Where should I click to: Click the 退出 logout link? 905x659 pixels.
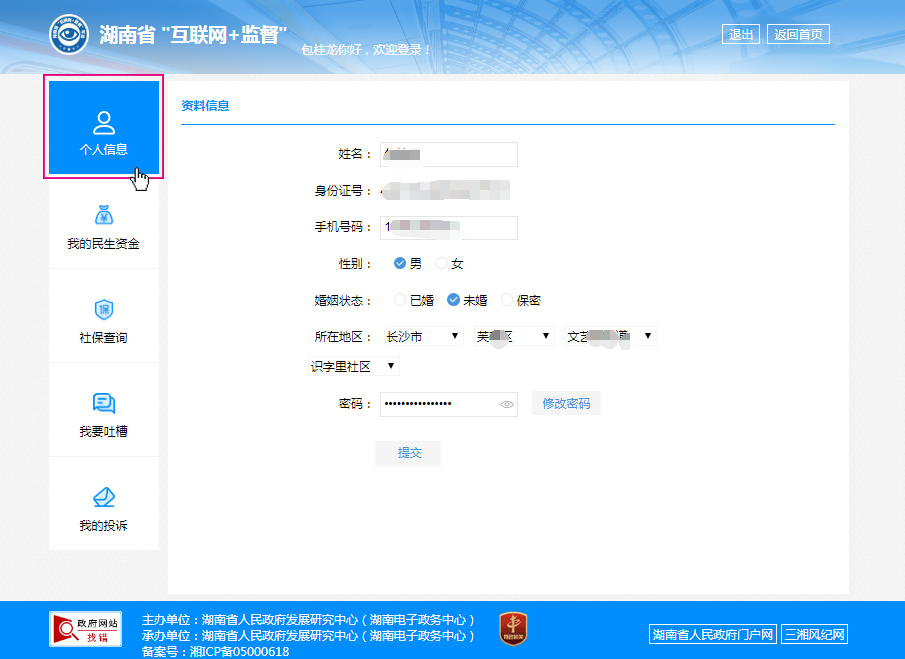tap(741, 35)
